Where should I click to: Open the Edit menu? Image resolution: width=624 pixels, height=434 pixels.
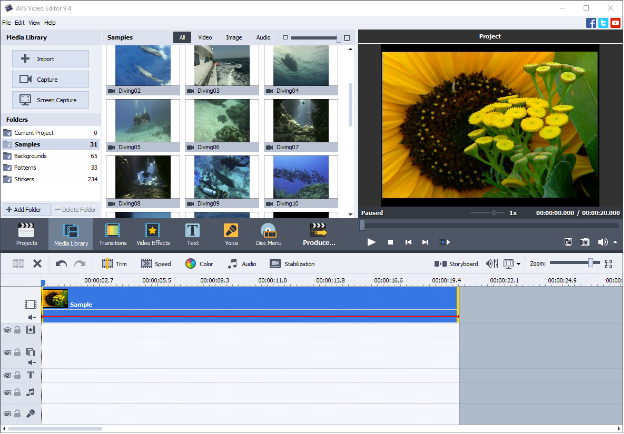pyautogui.click(x=20, y=21)
